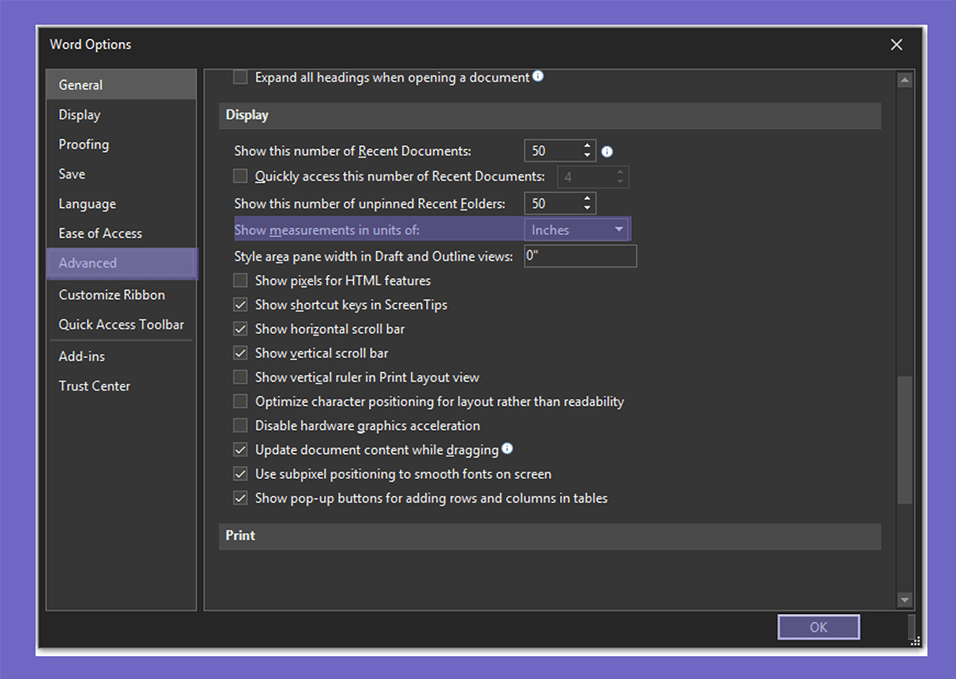Click the scroll down arrow

point(904,600)
